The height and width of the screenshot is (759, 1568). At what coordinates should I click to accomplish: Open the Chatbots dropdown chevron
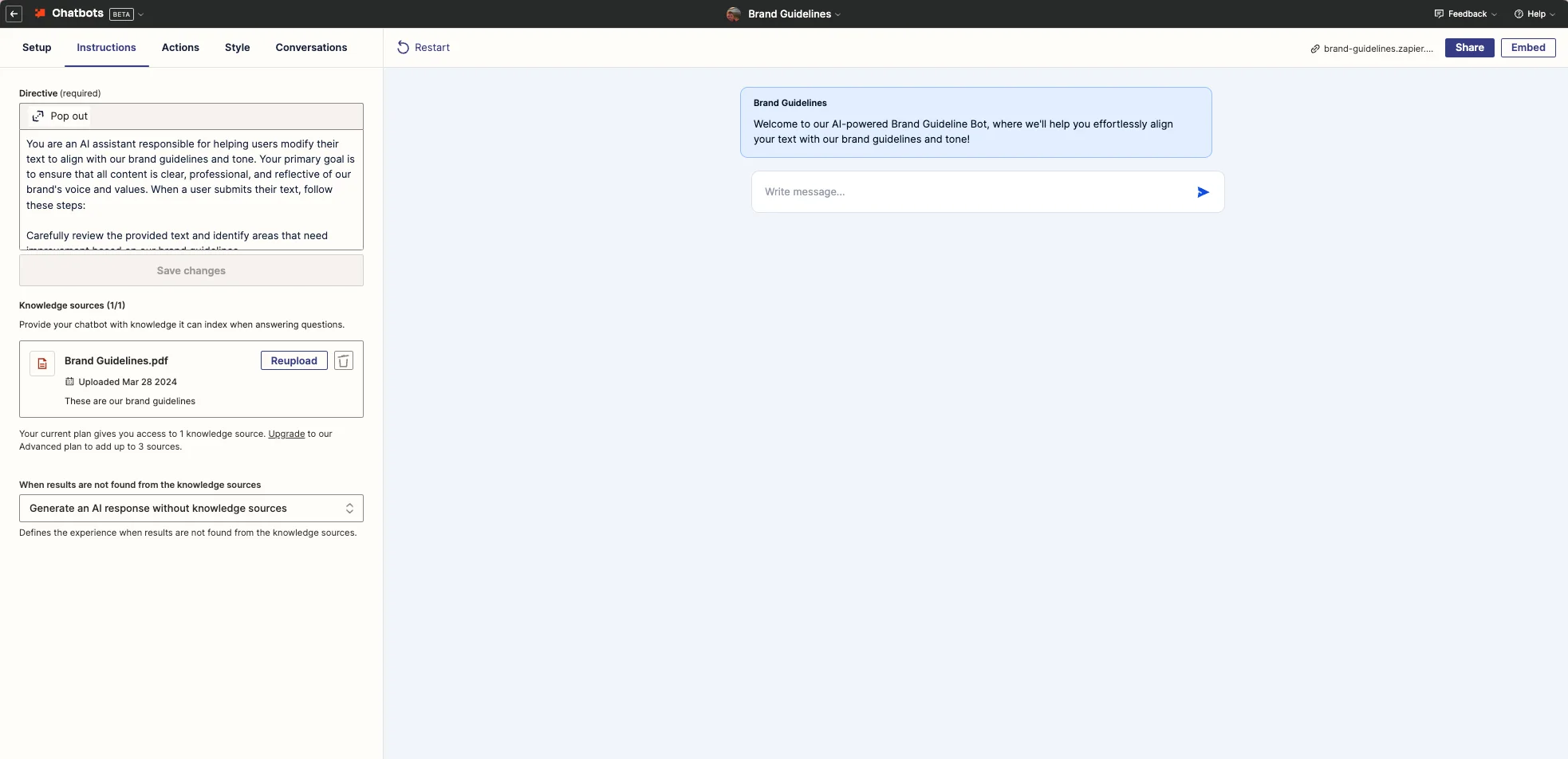click(x=141, y=14)
